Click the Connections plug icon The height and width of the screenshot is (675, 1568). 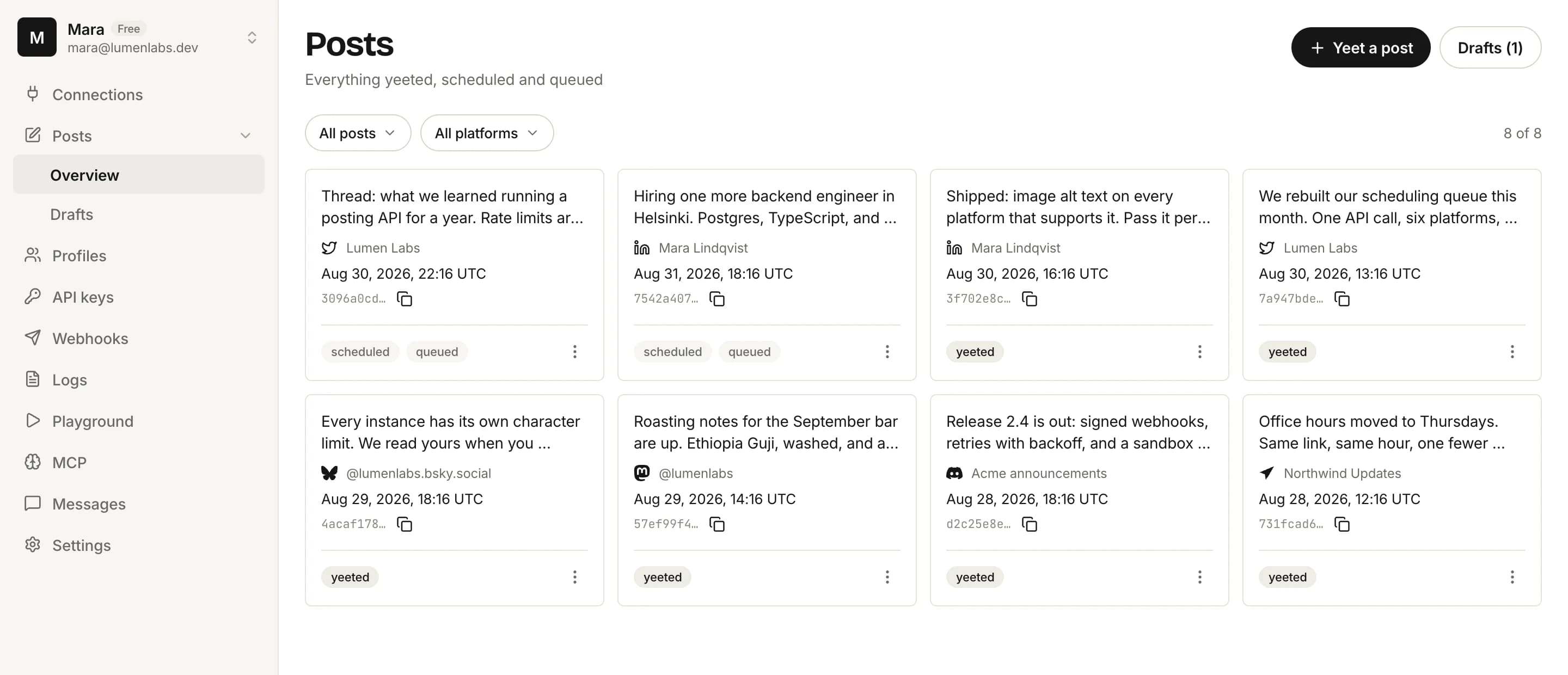point(33,94)
